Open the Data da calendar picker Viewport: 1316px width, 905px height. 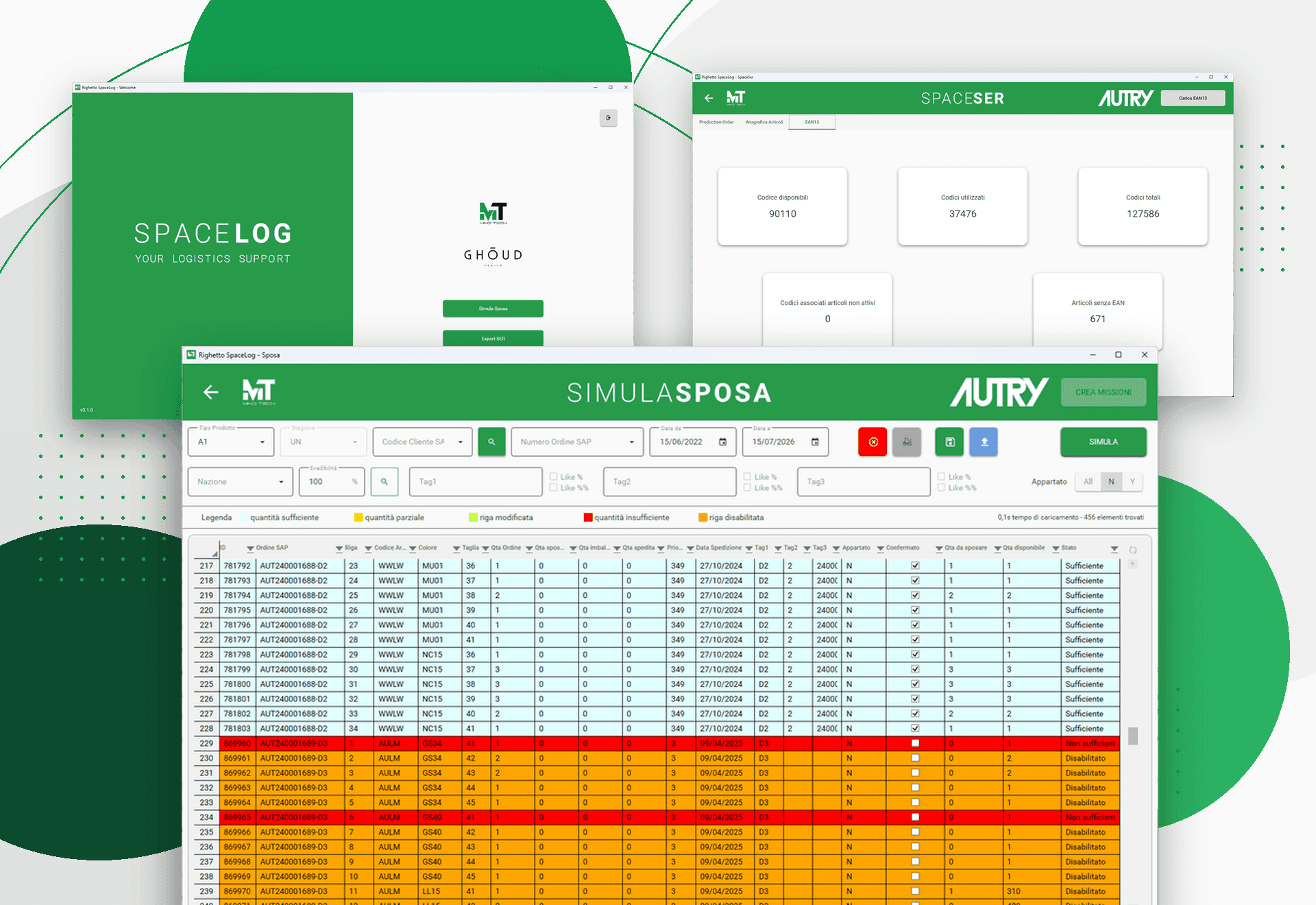tap(722, 442)
